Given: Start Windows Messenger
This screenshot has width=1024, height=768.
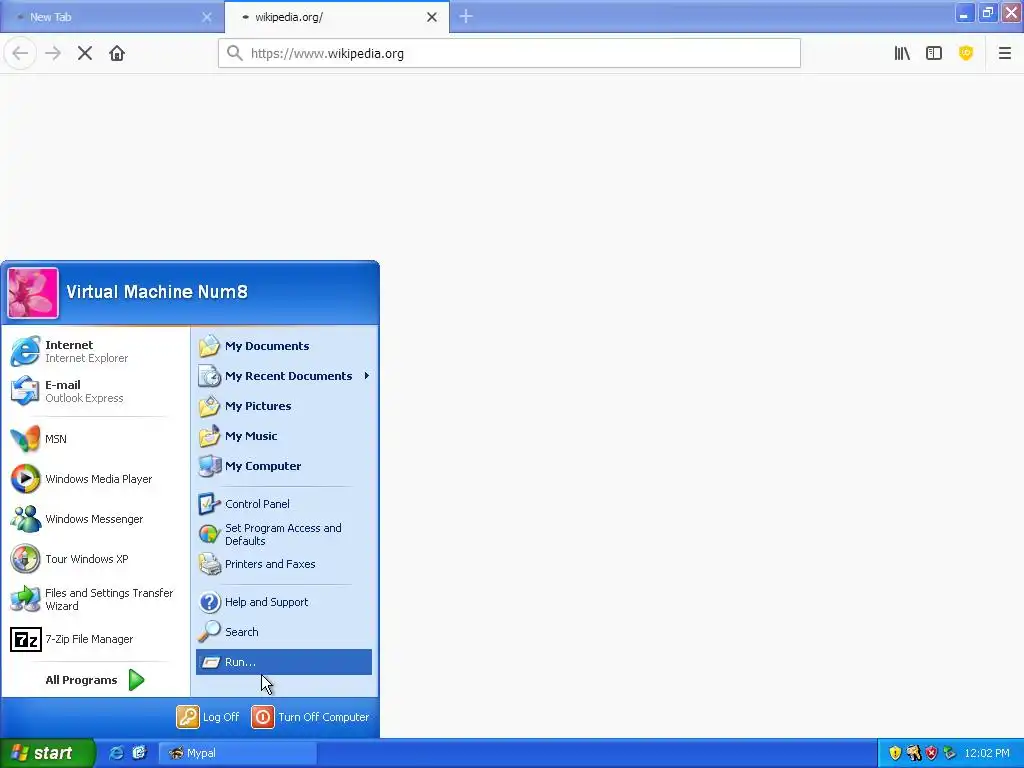Looking at the screenshot, I should point(97,519).
